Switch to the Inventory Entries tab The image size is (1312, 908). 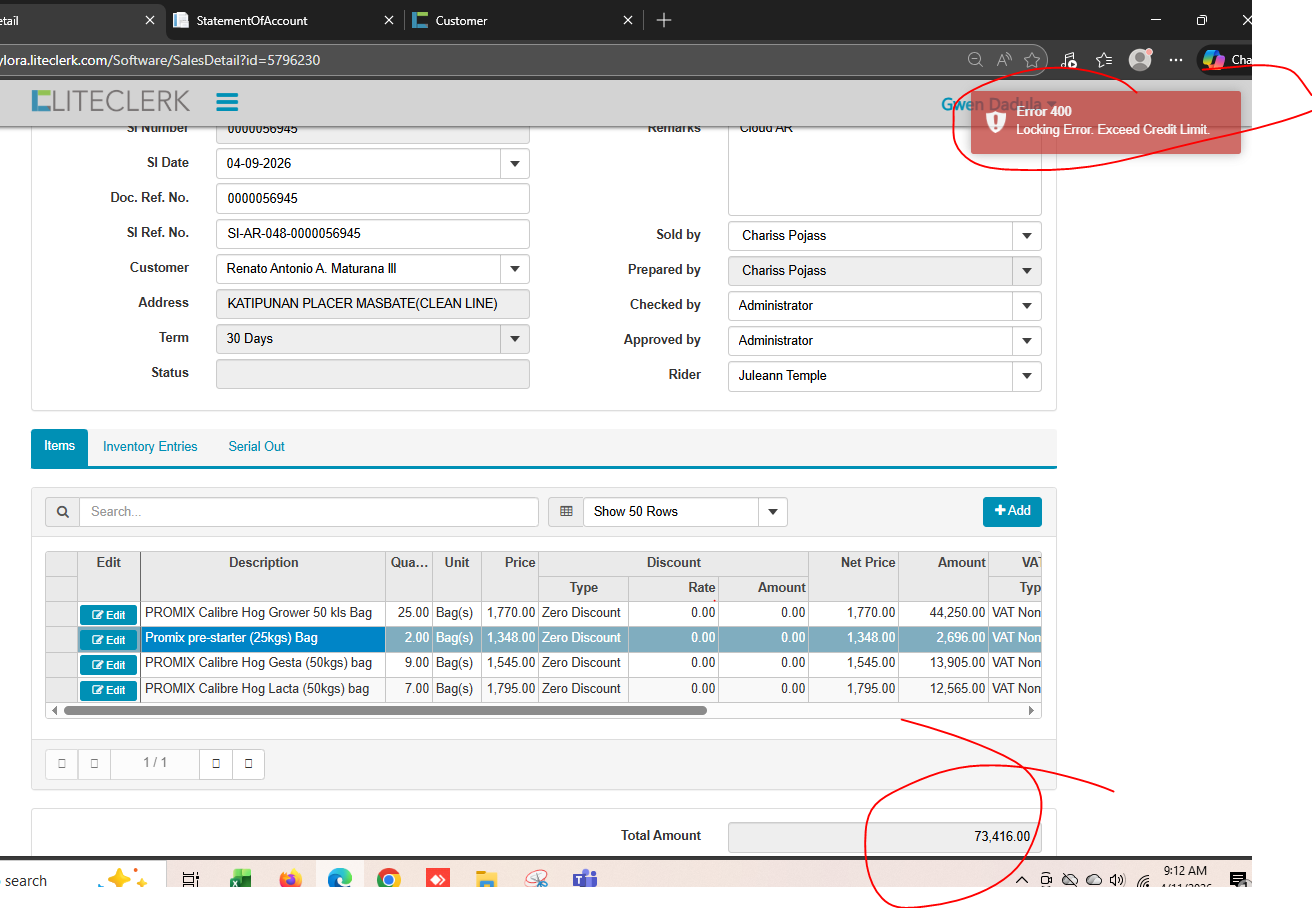tap(150, 447)
